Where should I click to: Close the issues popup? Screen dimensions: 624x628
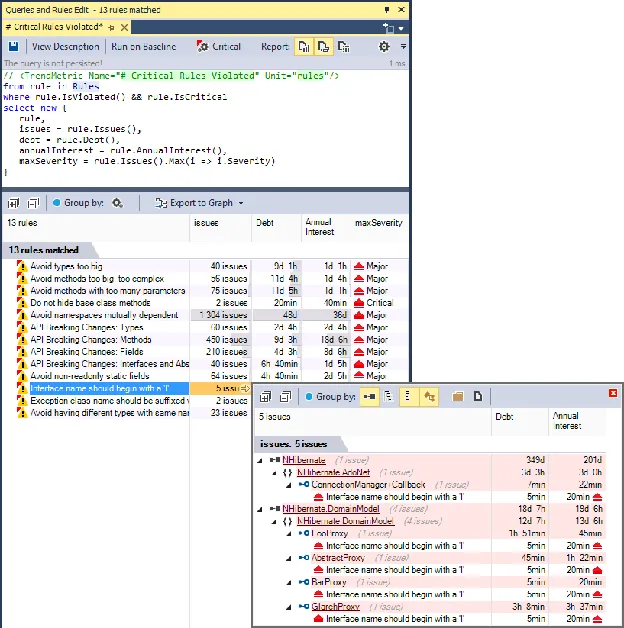tap(613, 393)
